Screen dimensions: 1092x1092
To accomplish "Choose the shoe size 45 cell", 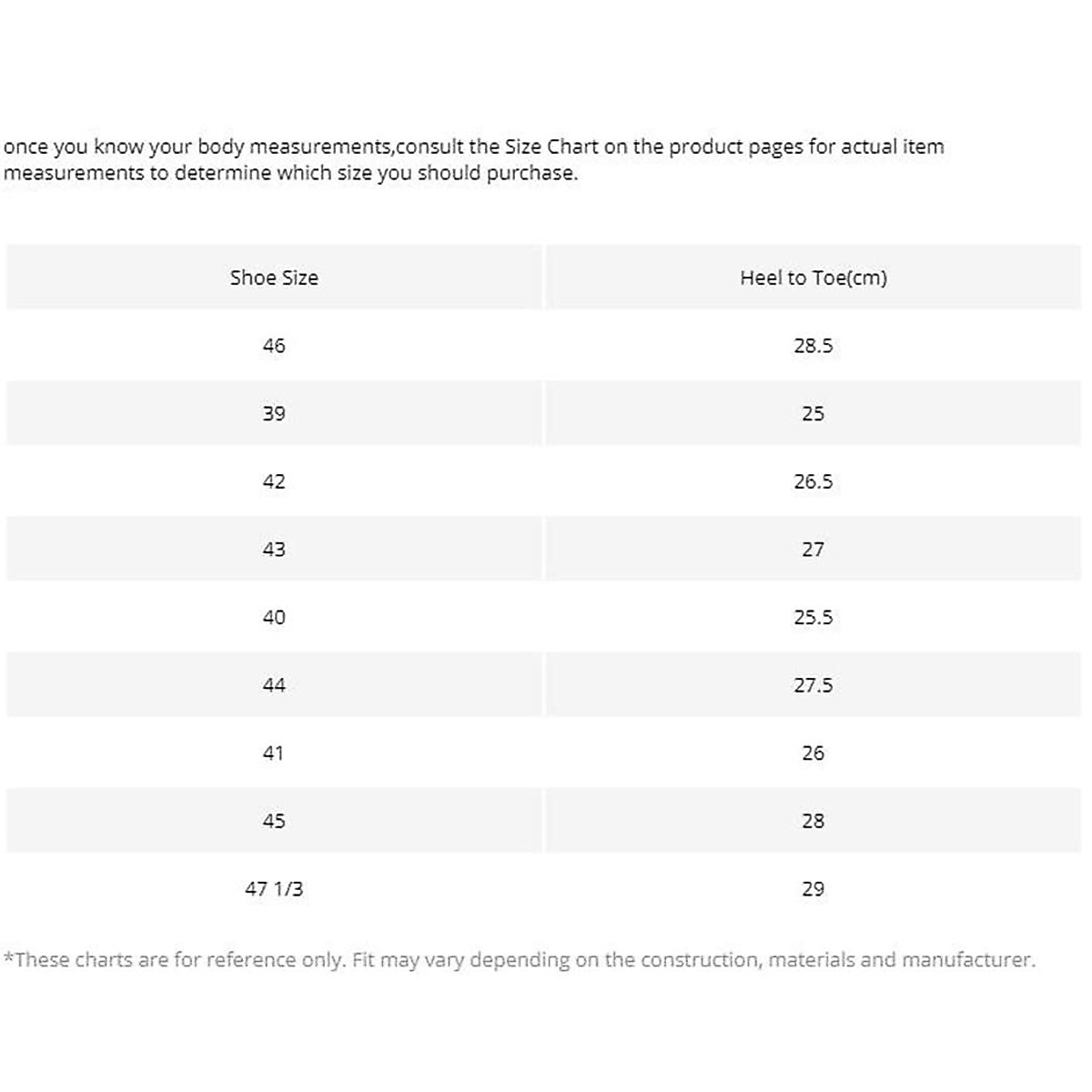I will tap(274, 821).
